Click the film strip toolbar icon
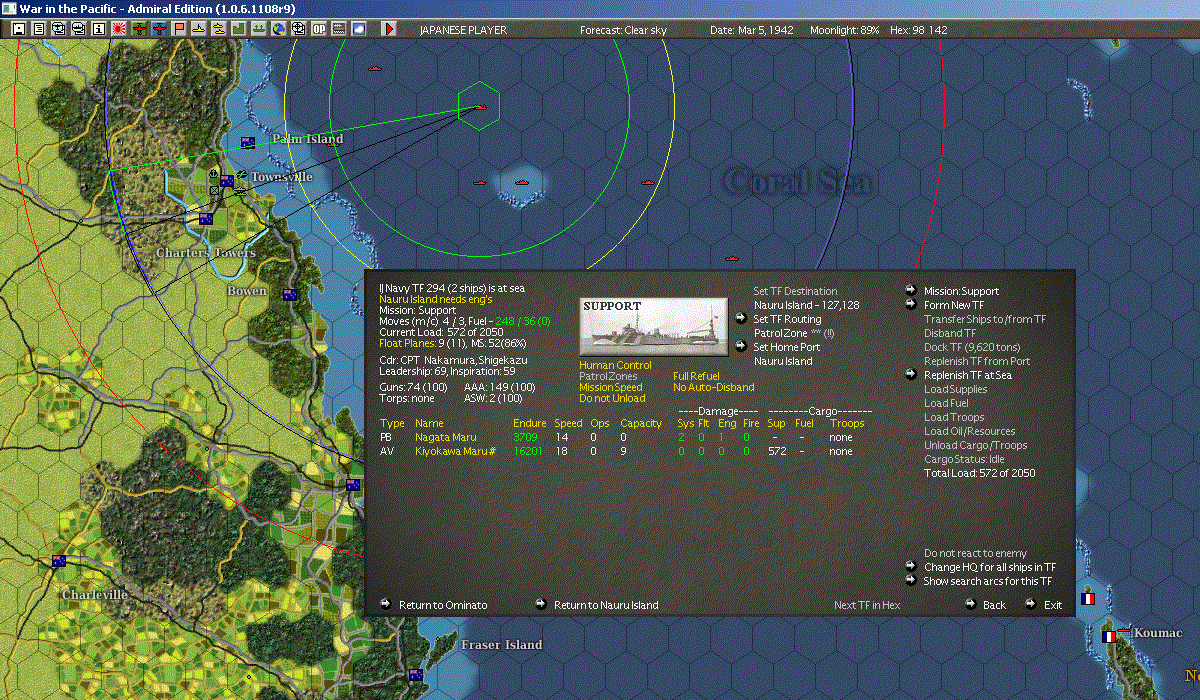1200x700 pixels. 339,29
